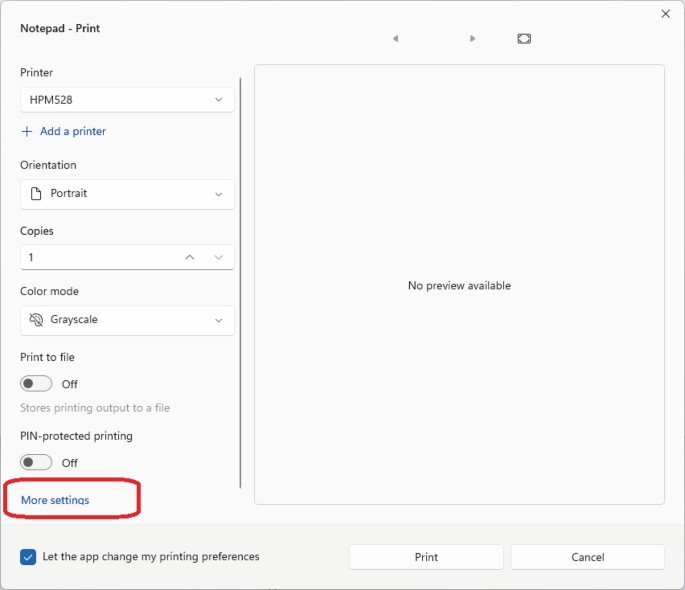Close the Print dialog with X

point(666,14)
